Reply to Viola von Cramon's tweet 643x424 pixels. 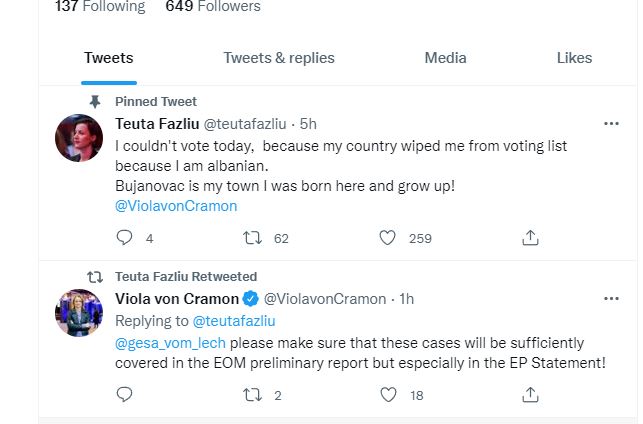pos(124,394)
